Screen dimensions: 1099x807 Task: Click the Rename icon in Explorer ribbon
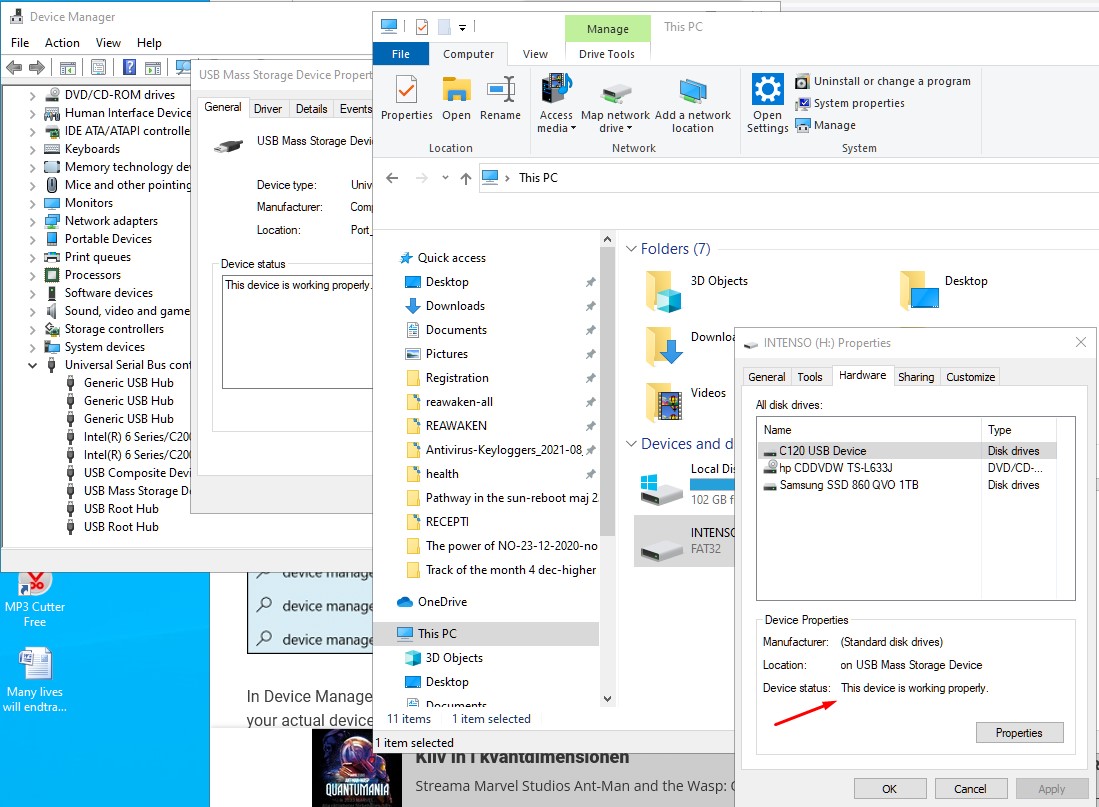point(500,99)
